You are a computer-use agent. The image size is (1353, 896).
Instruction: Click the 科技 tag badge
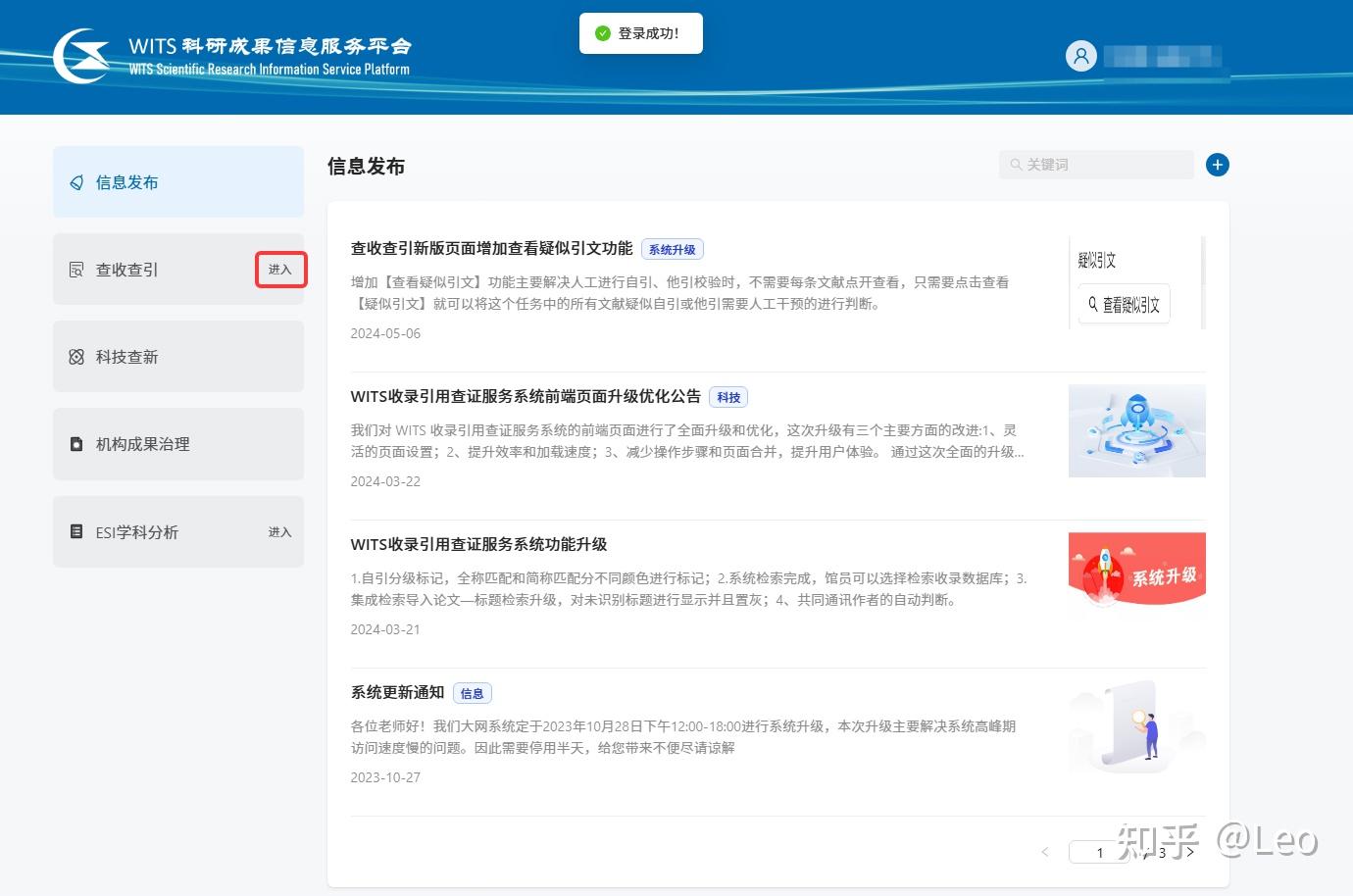pyautogui.click(x=728, y=396)
